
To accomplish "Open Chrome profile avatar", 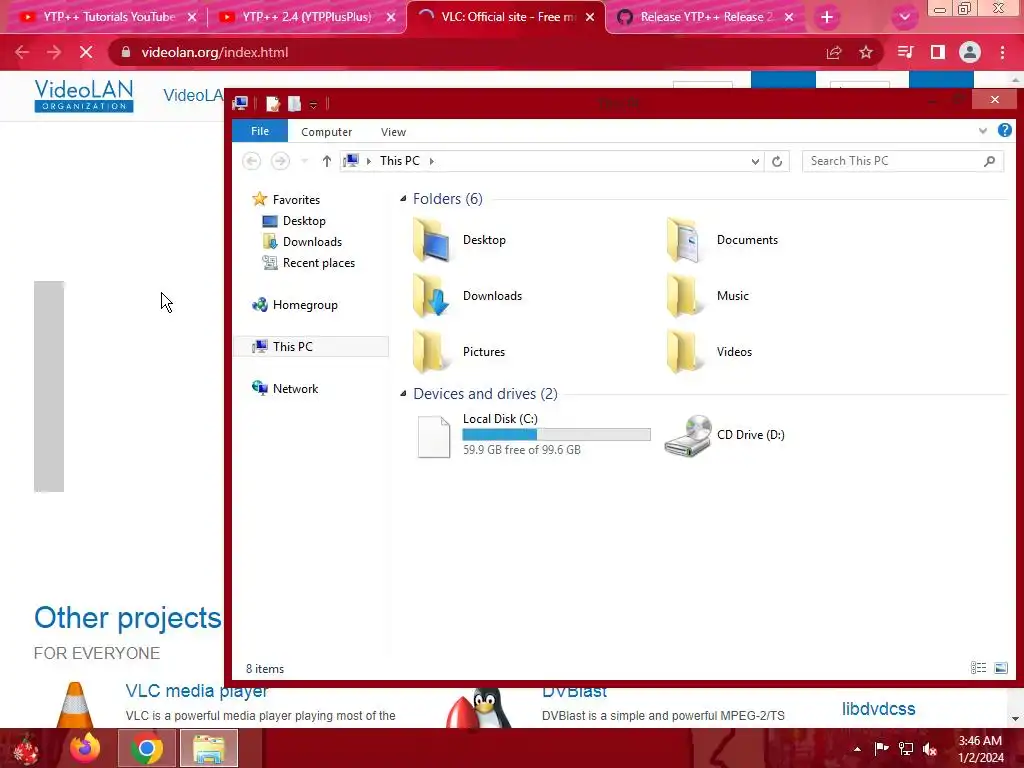I will coord(970,52).
